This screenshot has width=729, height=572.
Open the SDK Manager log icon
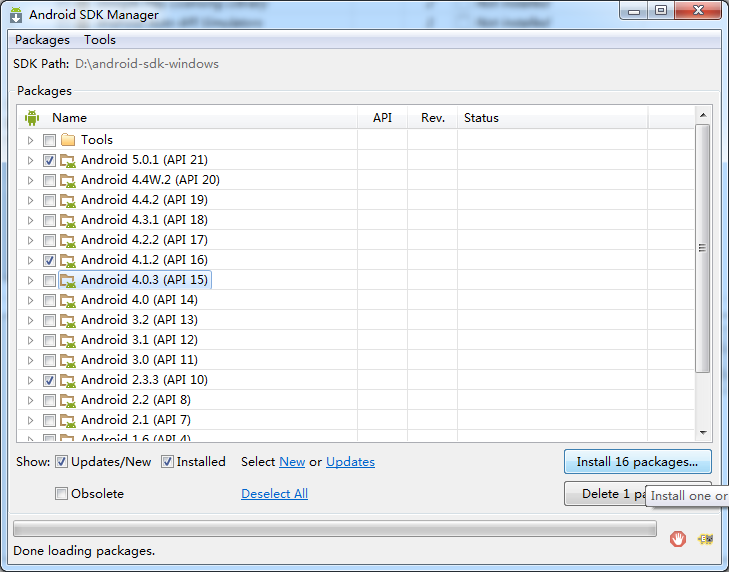[x=705, y=539]
